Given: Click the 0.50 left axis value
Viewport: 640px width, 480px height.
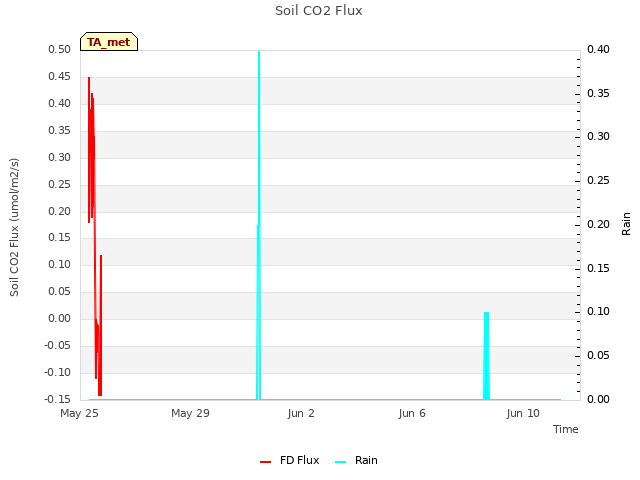Looking at the screenshot, I should 59,49.
